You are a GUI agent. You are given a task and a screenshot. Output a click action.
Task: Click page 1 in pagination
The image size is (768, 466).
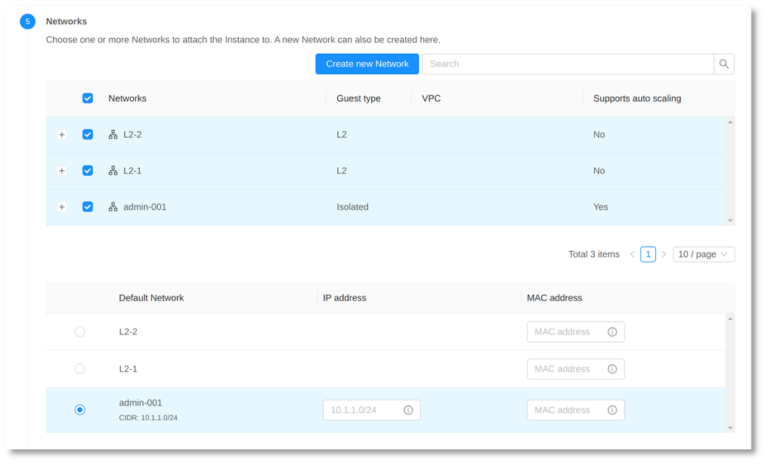pos(648,254)
